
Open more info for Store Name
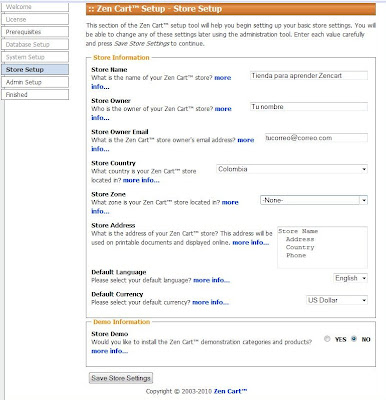[223, 78]
